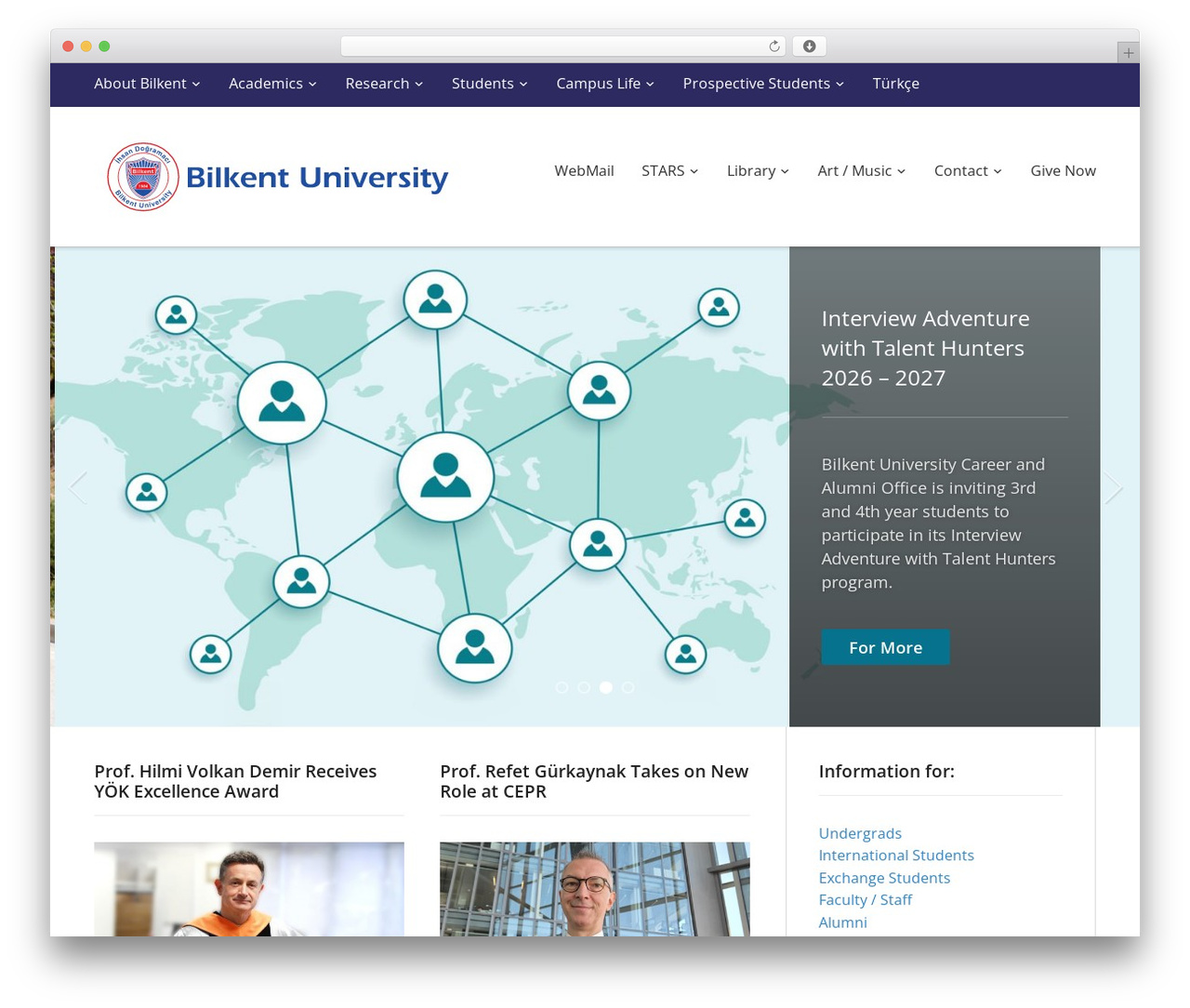Read the Refet Gürkaynak CEPR article
The height and width of the screenshot is (1008, 1190).
tap(594, 781)
